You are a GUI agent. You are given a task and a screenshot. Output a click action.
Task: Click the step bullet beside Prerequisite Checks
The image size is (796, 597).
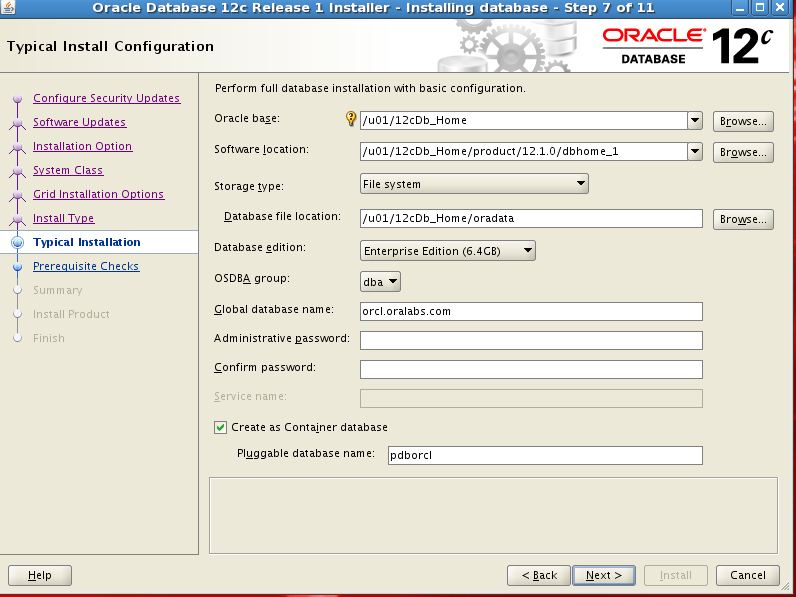16,267
